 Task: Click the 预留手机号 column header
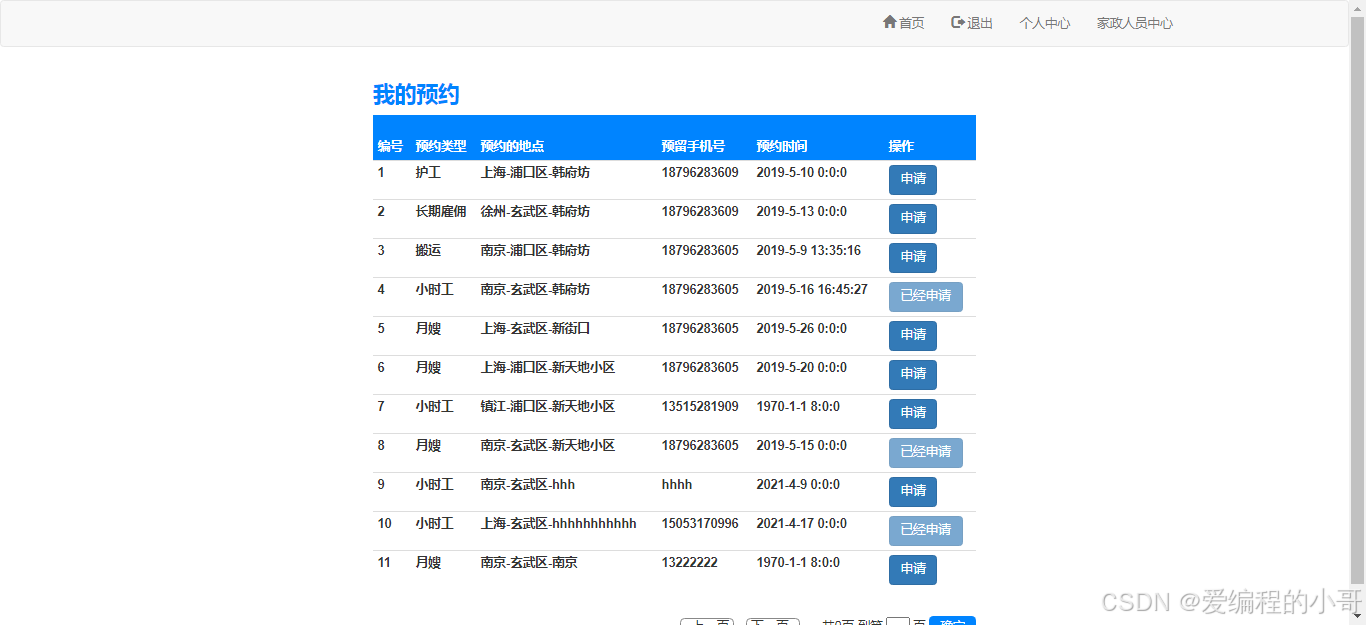coord(693,146)
